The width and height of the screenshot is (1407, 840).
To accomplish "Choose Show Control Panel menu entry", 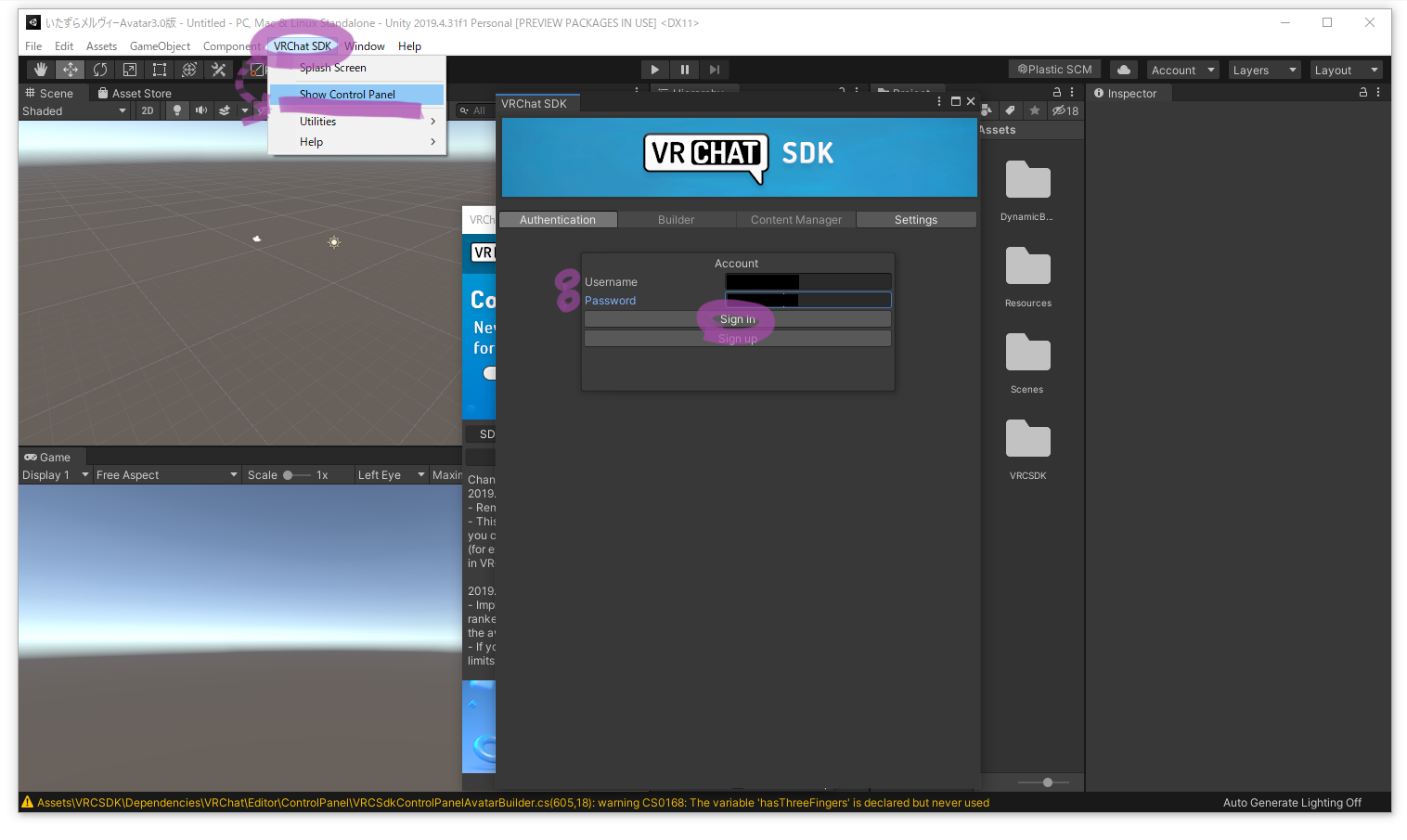I will coord(357,94).
